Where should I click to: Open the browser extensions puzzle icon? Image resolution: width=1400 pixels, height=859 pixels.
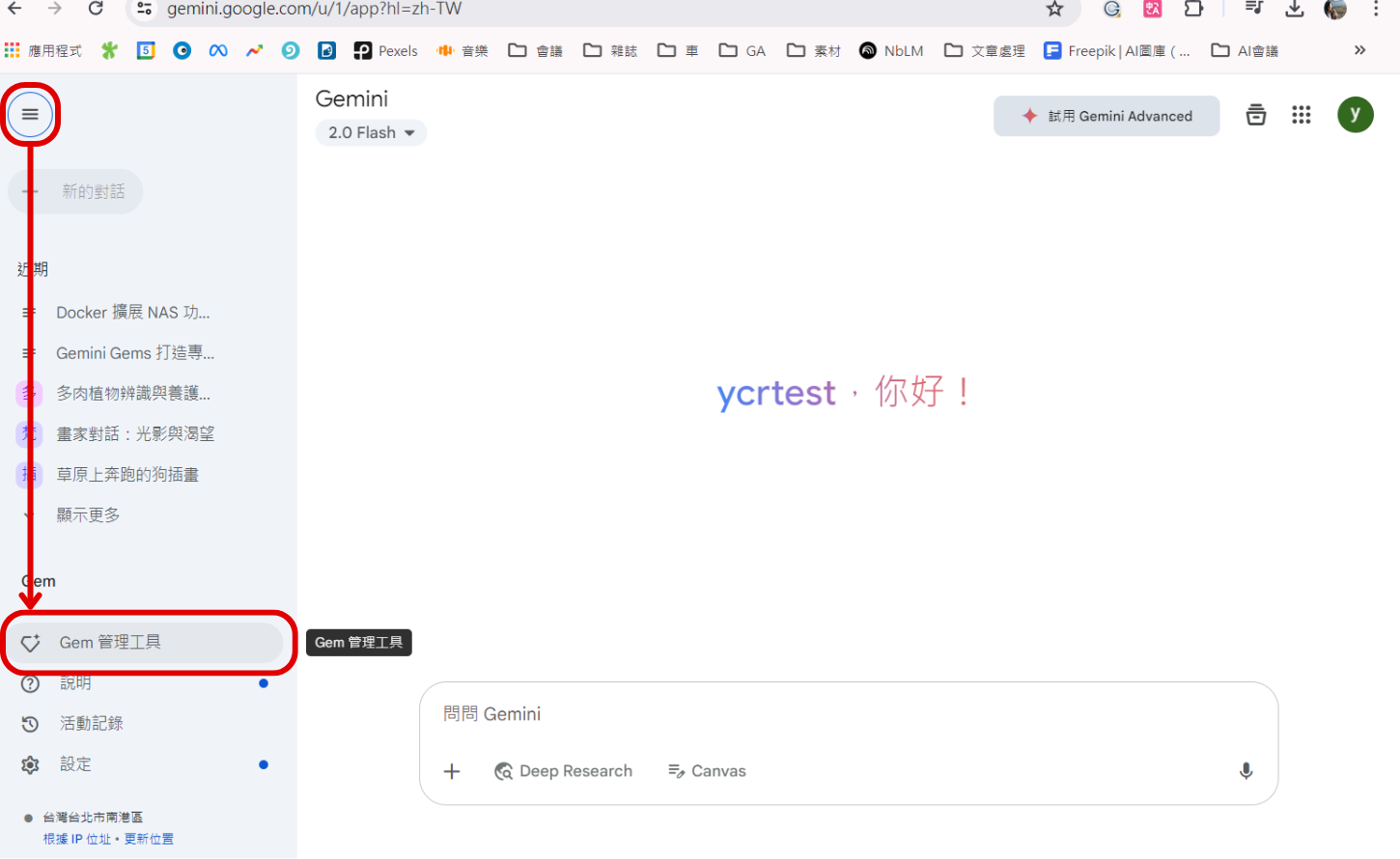click(x=1193, y=9)
